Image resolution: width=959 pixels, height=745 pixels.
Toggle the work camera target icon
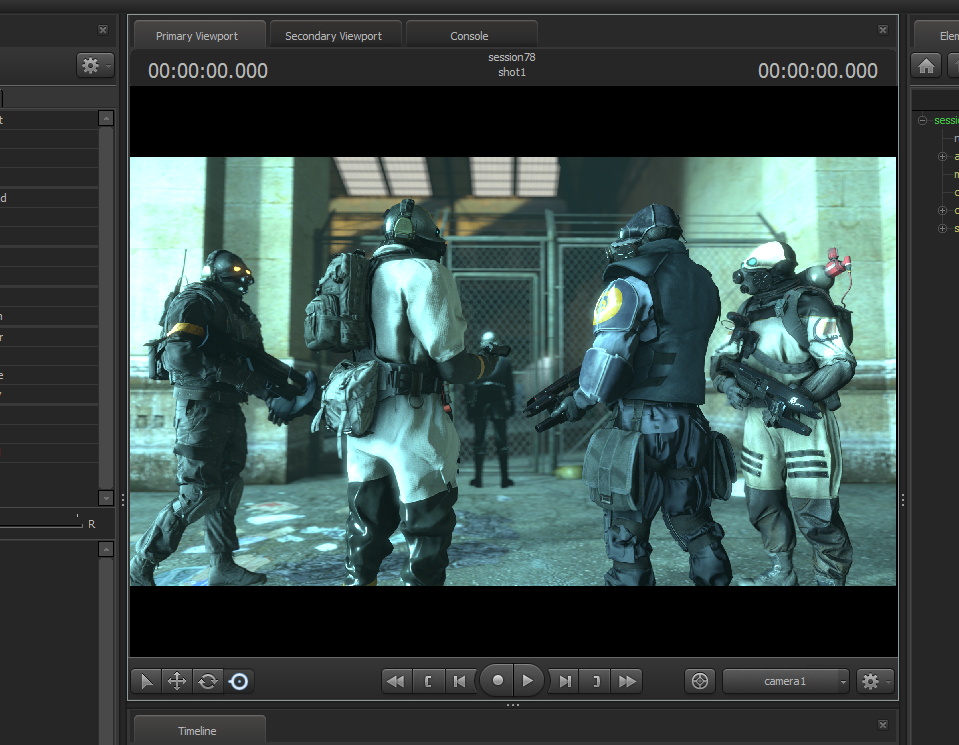click(700, 681)
